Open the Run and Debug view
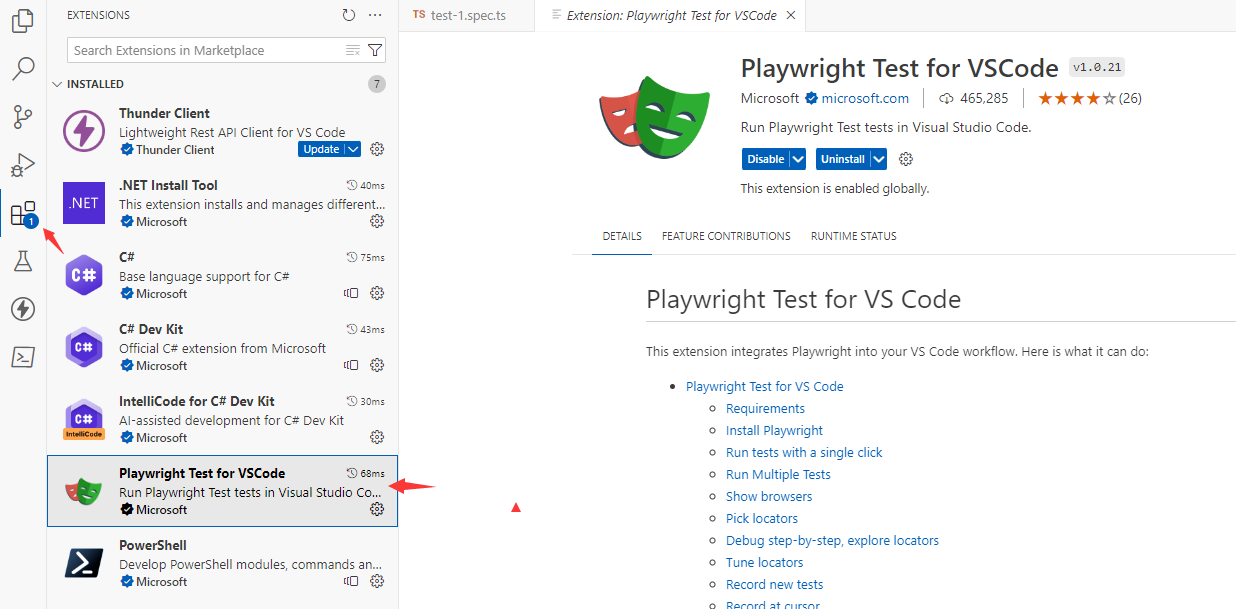The image size is (1236, 609). click(x=23, y=165)
